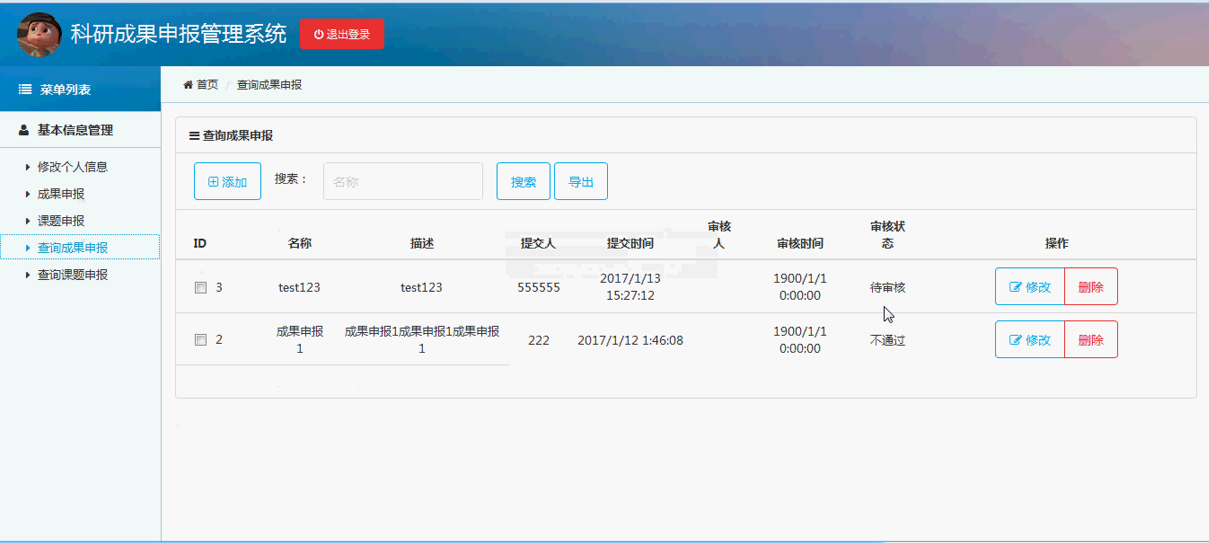Click 修改 button for the 成果申报1 row

(x=1030, y=340)
